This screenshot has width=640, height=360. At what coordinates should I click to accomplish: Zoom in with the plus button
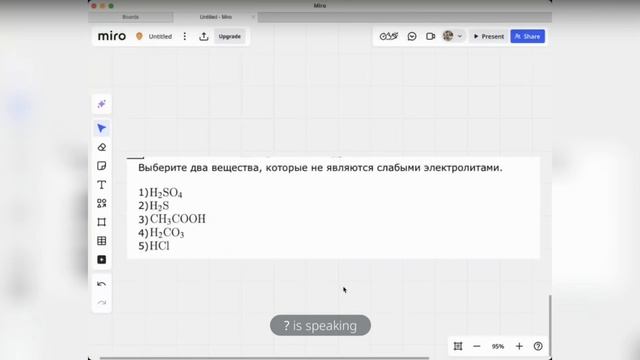coord(519,346)
